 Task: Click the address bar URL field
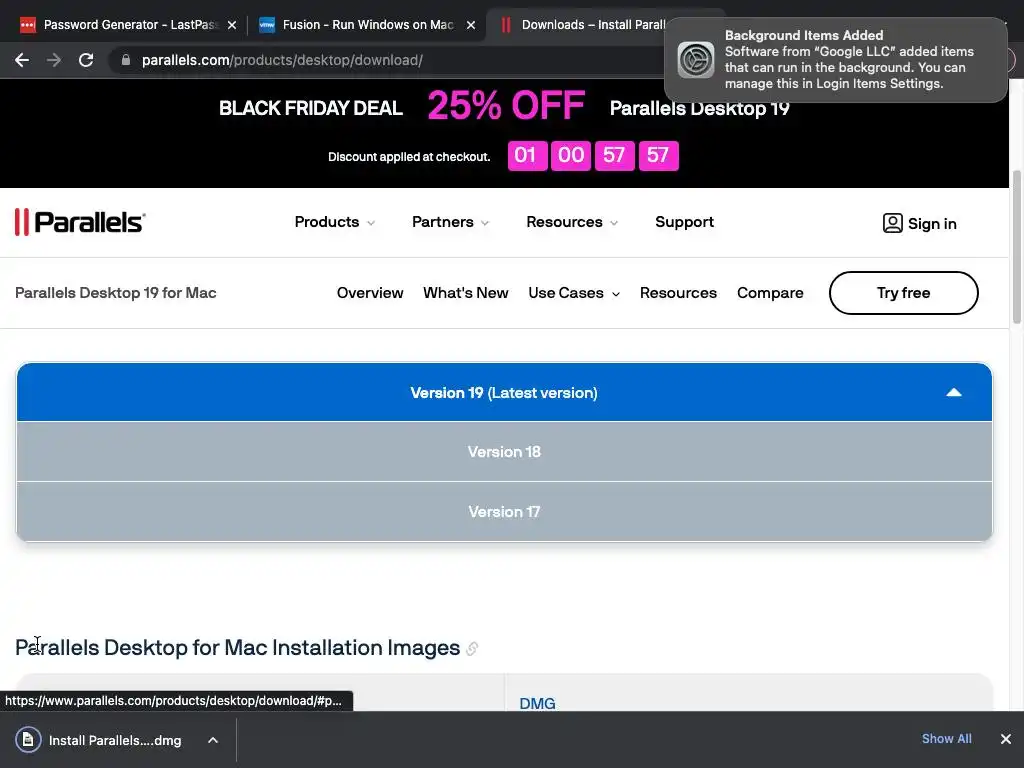(282, 60)
